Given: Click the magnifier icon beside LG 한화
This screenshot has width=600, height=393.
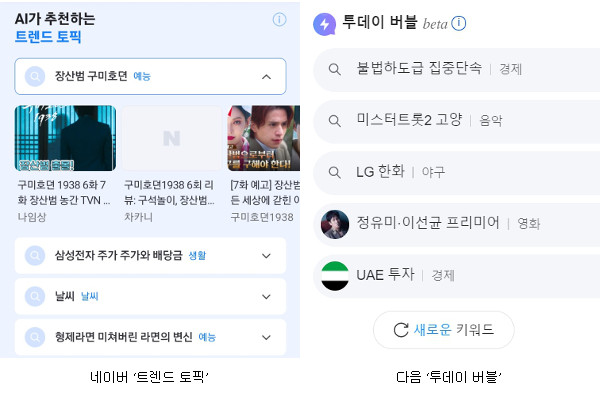Looking at the screenshot, I should 334,172.
